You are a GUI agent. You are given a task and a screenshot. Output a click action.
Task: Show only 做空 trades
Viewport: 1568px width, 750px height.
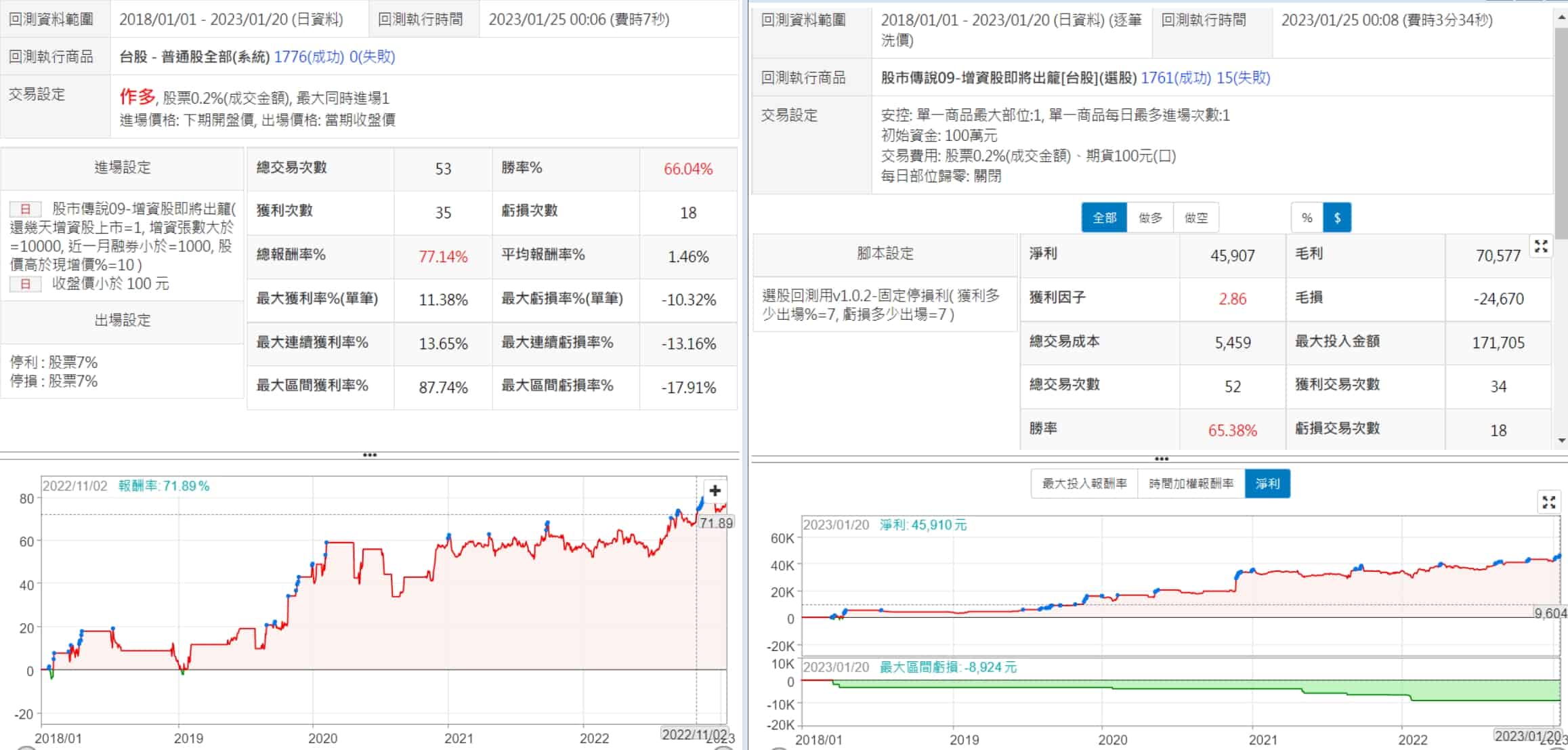pyautogui.click(x=1196, y=217)
